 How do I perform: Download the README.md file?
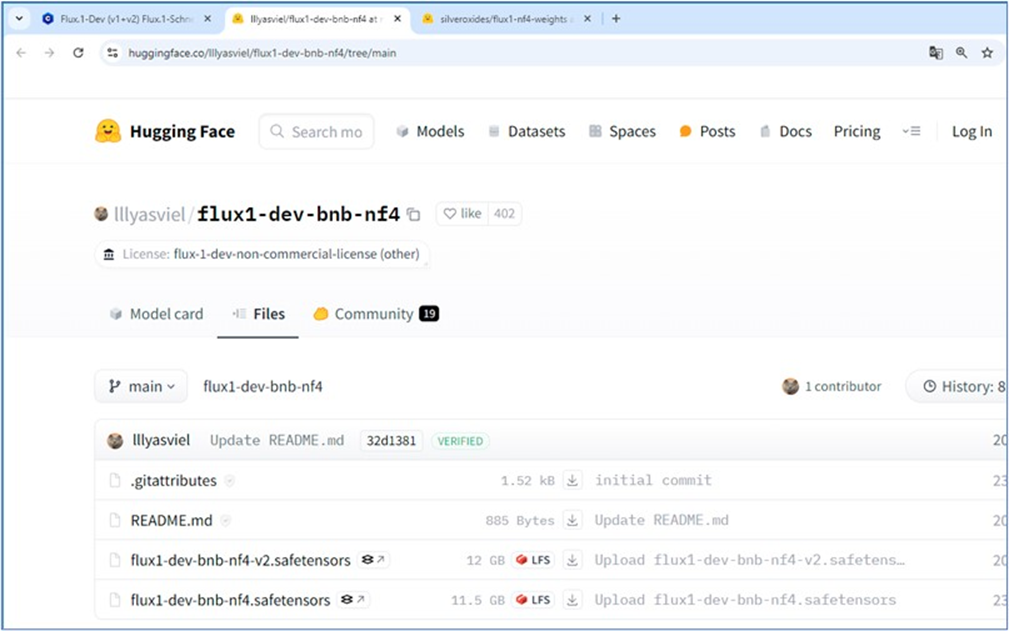pos(572,520)
